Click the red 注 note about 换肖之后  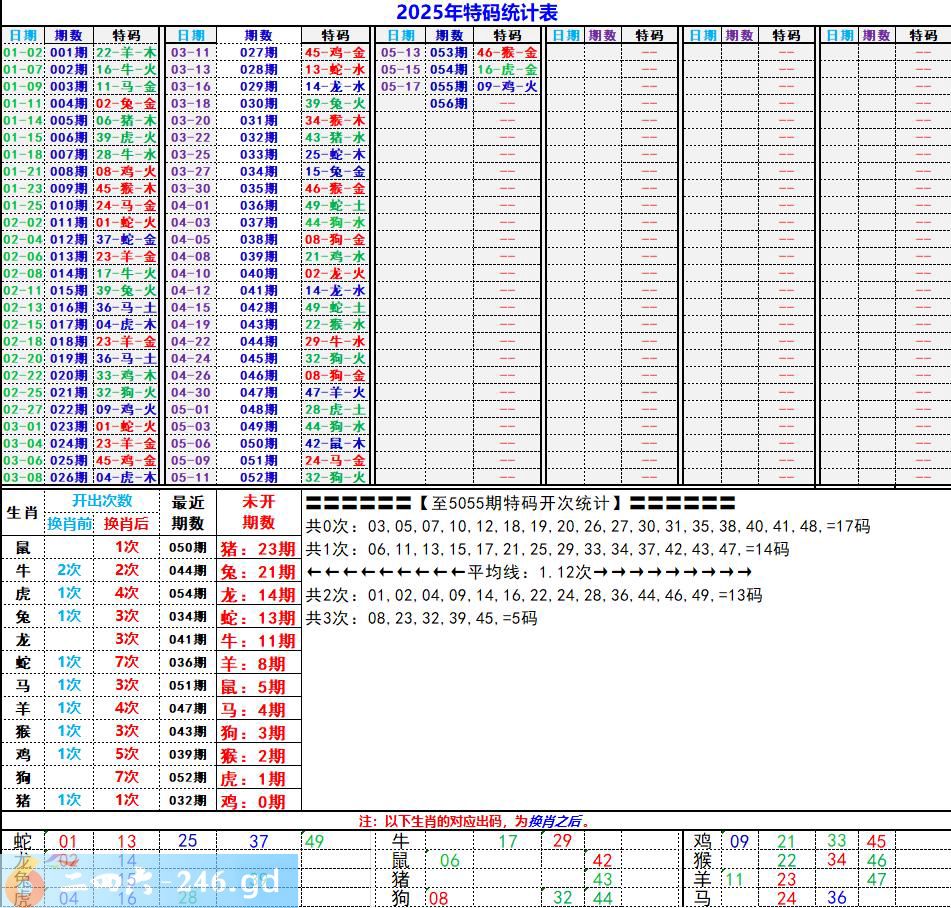point(475,821)
